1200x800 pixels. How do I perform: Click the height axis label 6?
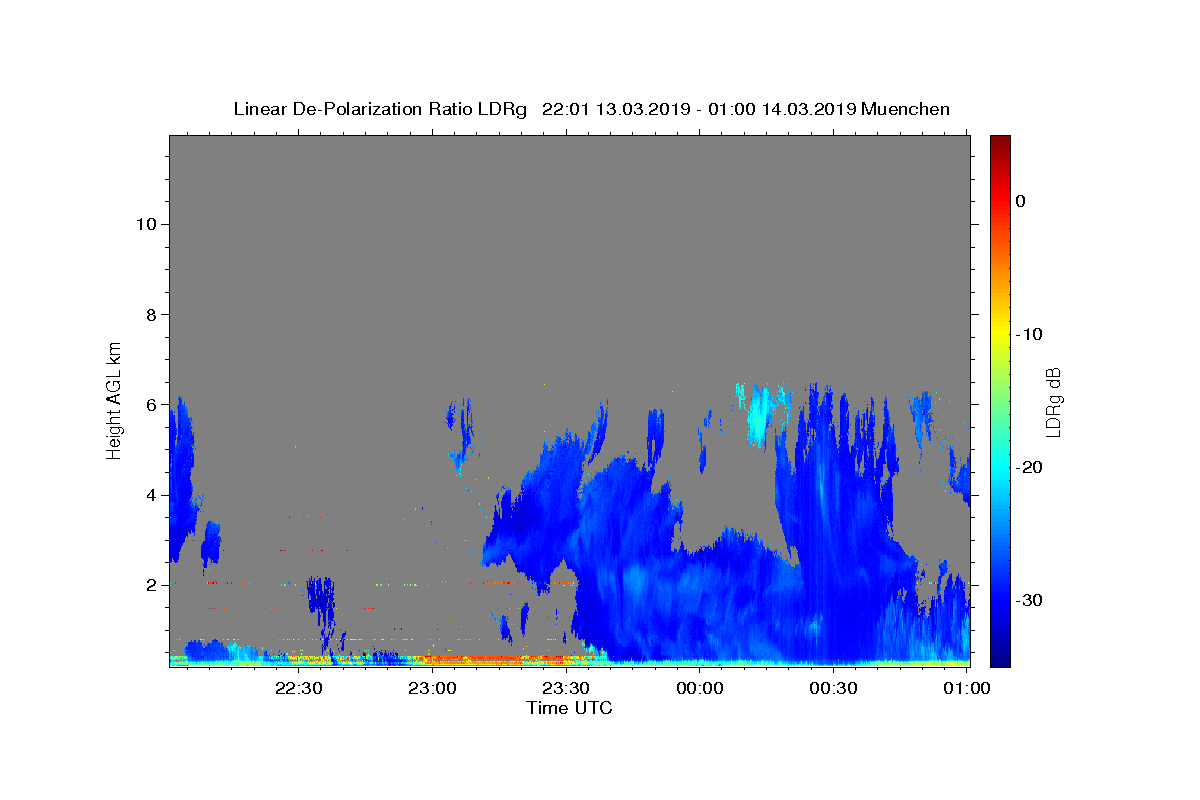151,405
